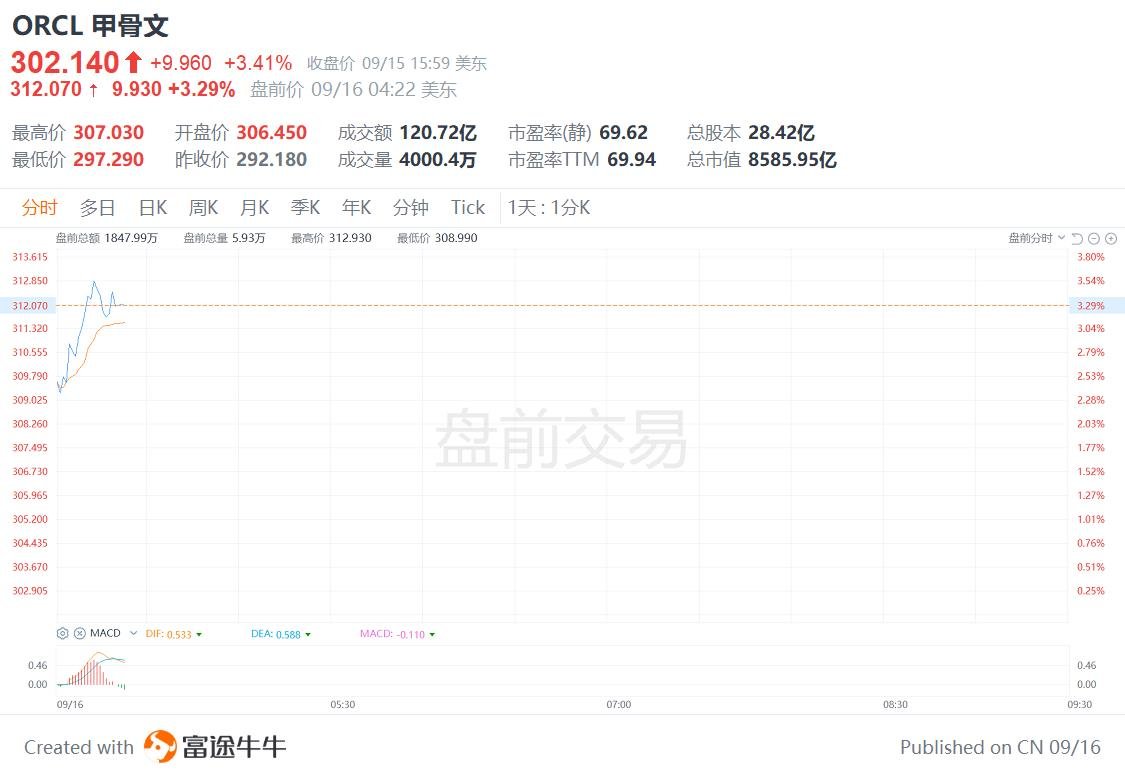
Task: Switch to the 日K daily chart tab
Action: (150, 208)
